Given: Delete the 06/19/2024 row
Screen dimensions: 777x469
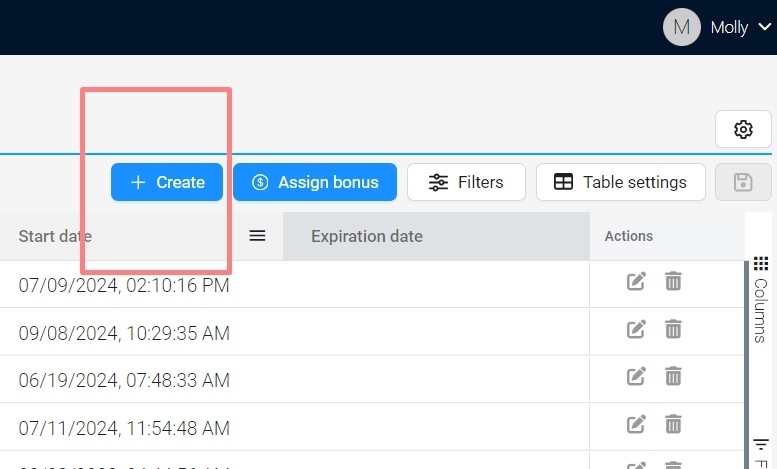Looking at the screenshot, I should (x=673, y=376).
